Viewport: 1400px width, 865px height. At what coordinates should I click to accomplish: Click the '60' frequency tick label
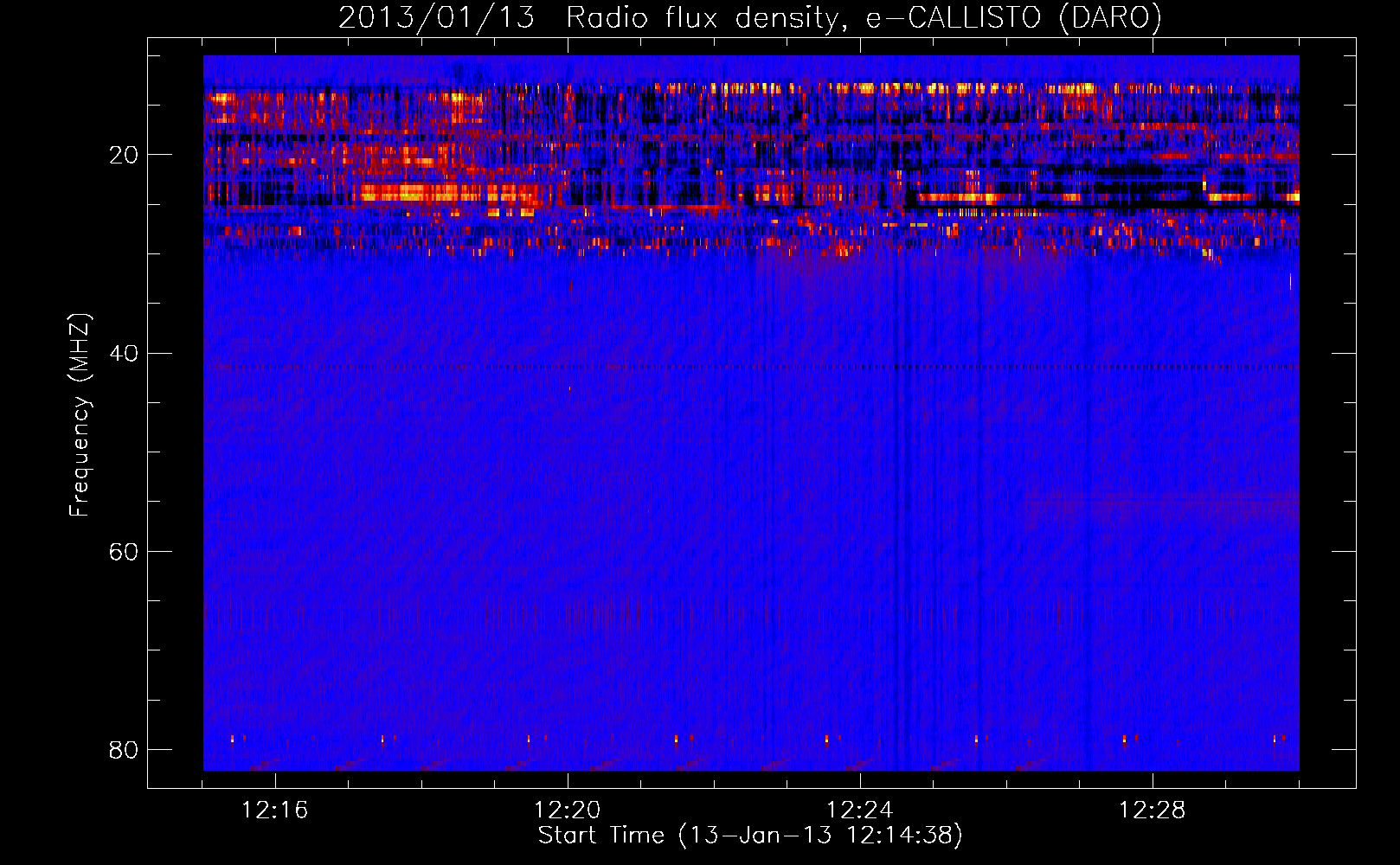(x=124, y=551)
